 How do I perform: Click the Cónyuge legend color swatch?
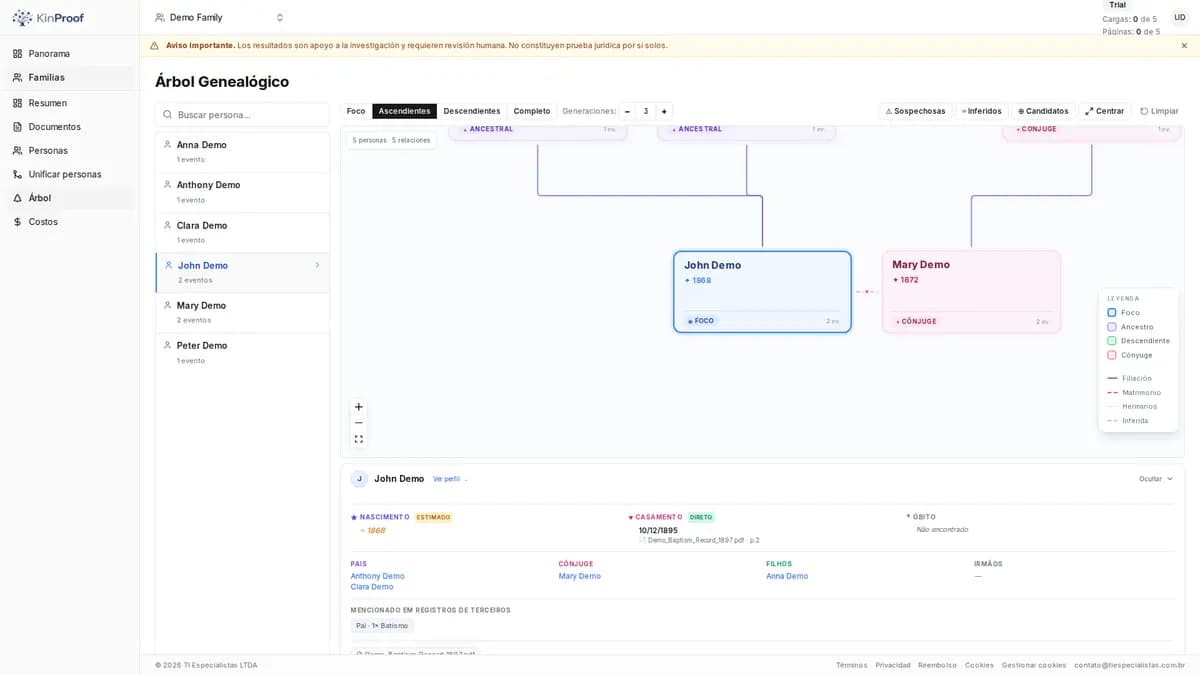coord(1112,355)
